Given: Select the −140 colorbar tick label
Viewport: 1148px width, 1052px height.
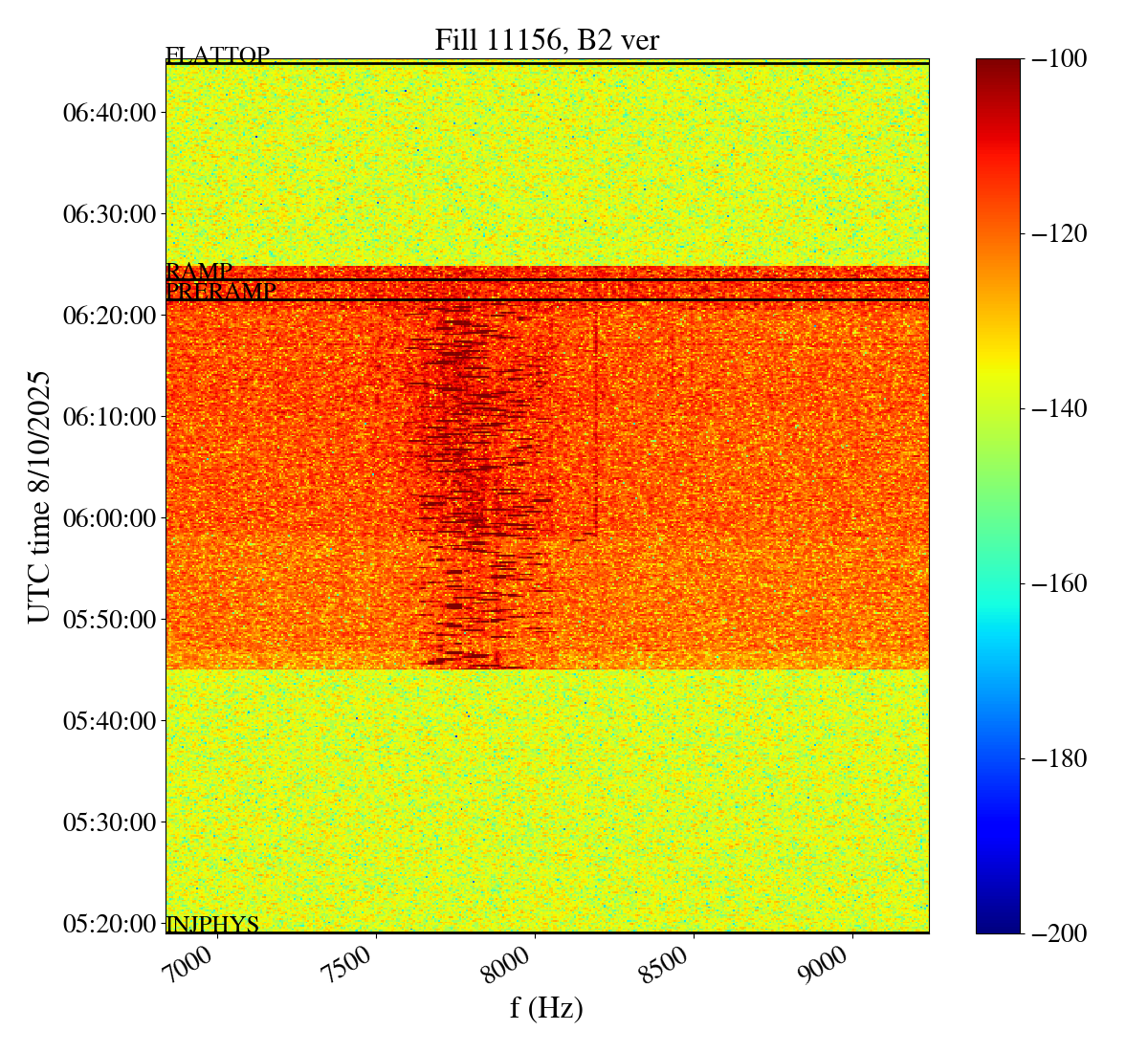Looking at the screenshot, I should 1060,408.
